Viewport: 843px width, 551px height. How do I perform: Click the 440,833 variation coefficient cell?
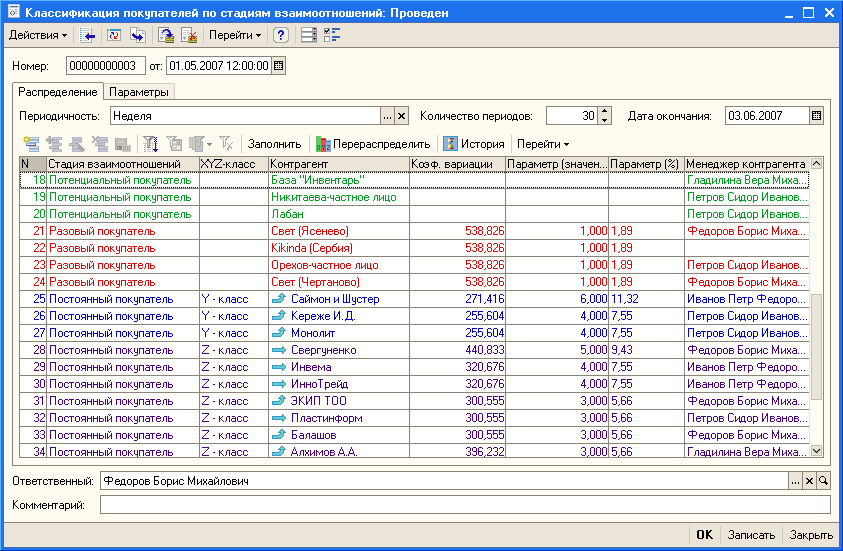pos(458,350)
